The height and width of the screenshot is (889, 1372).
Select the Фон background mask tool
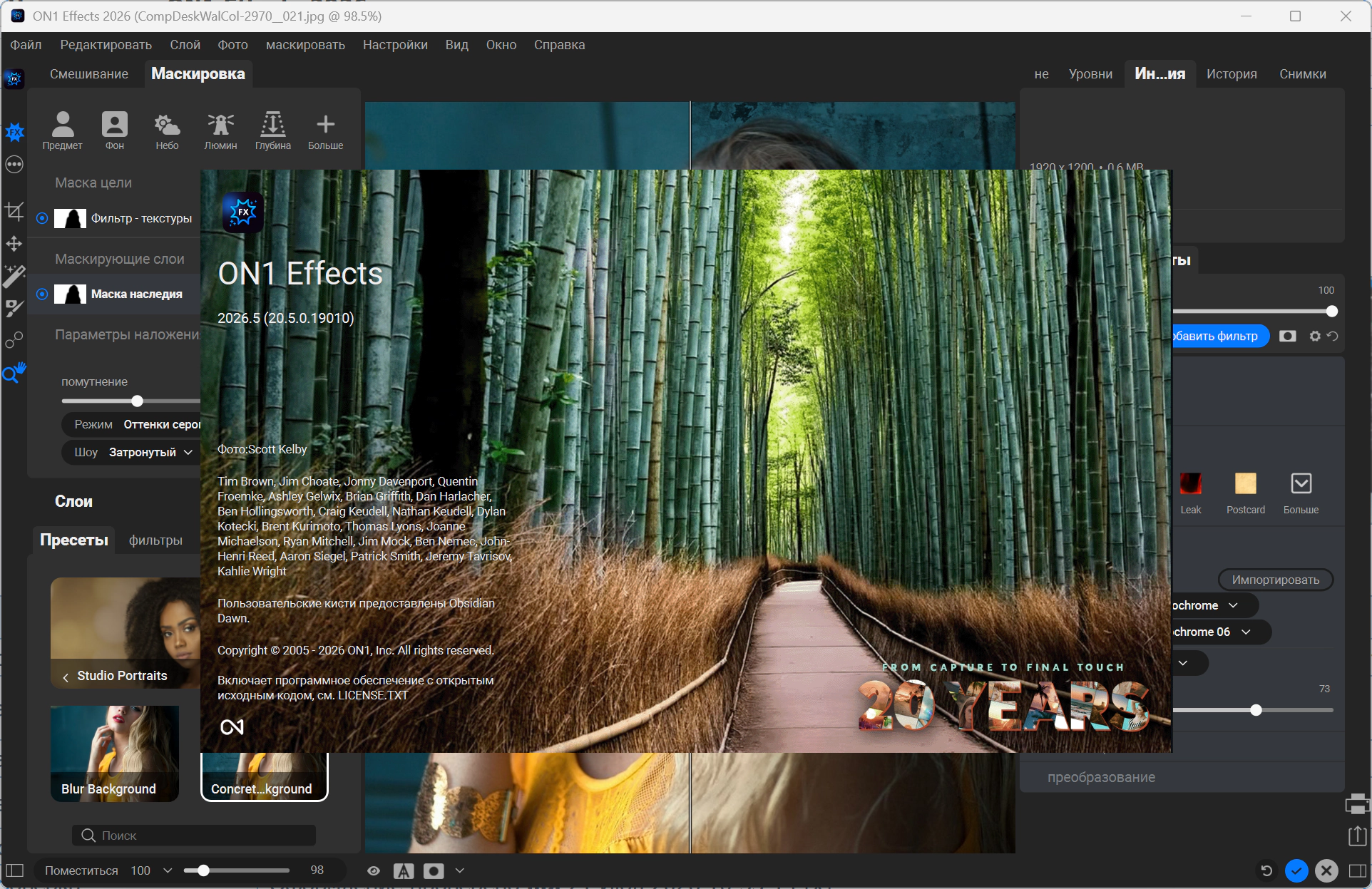(x=114, y=130)
